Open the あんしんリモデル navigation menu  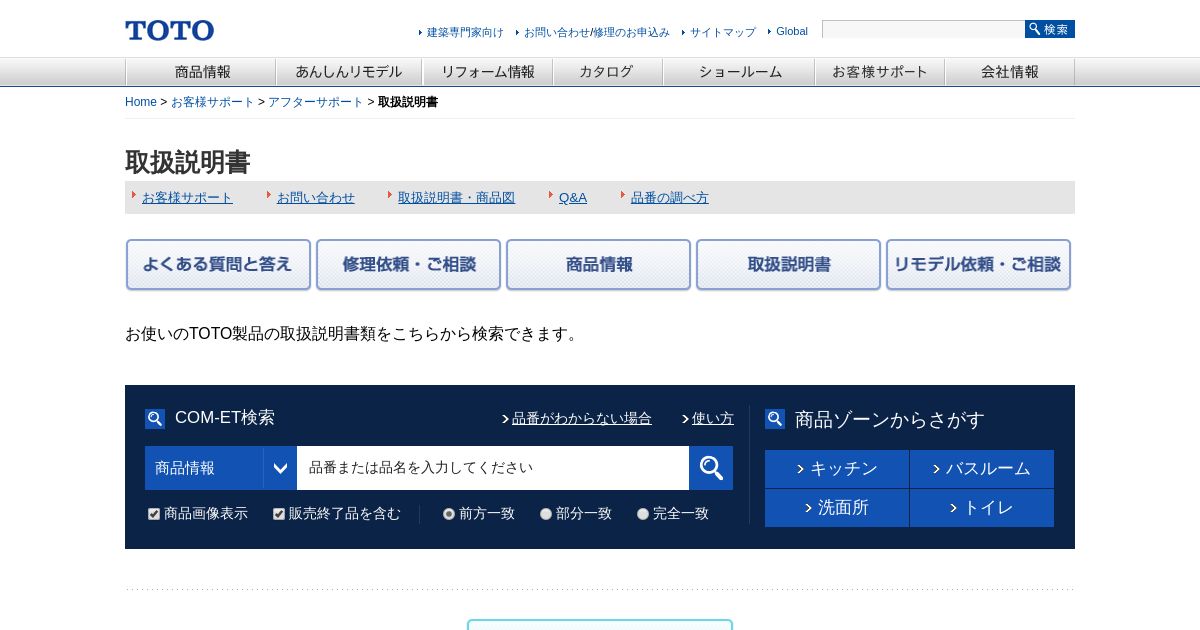(x=349, y=72)
